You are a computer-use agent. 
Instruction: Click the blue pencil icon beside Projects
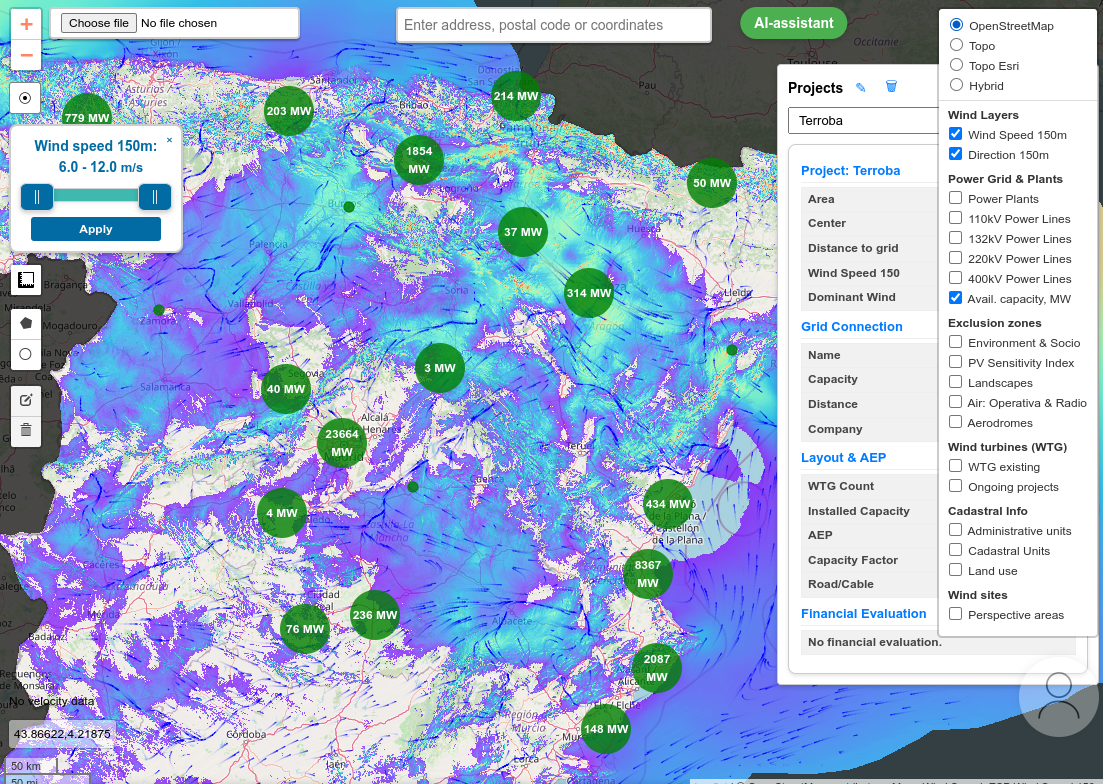point(861,88)
